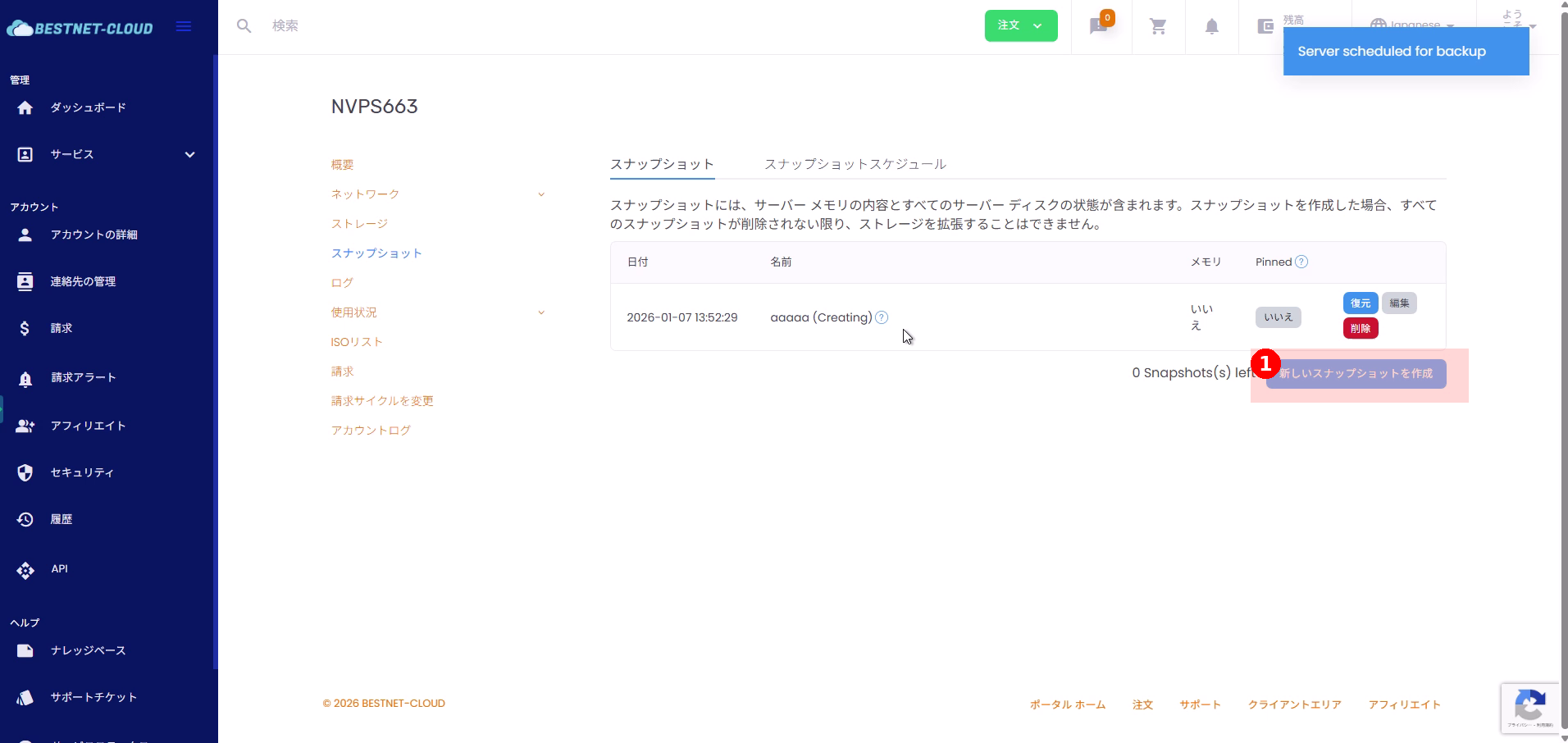Image resolution: width=1568 pixels, height=743 pixels.
Task: Click help icon beside aaaaa (Creating)
Action: tap(882, 317)
